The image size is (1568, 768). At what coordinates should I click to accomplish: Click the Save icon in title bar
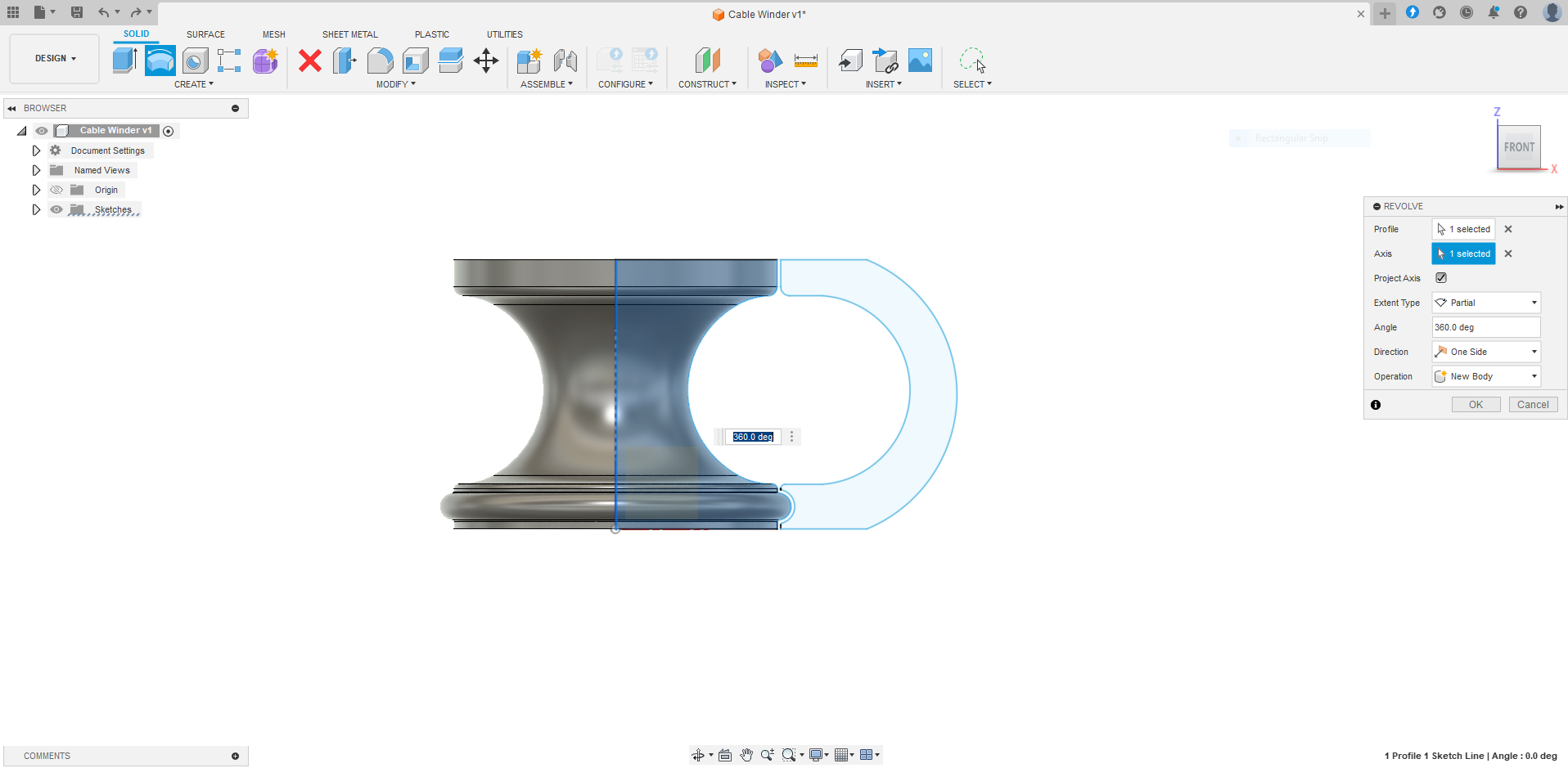[76, 12]
